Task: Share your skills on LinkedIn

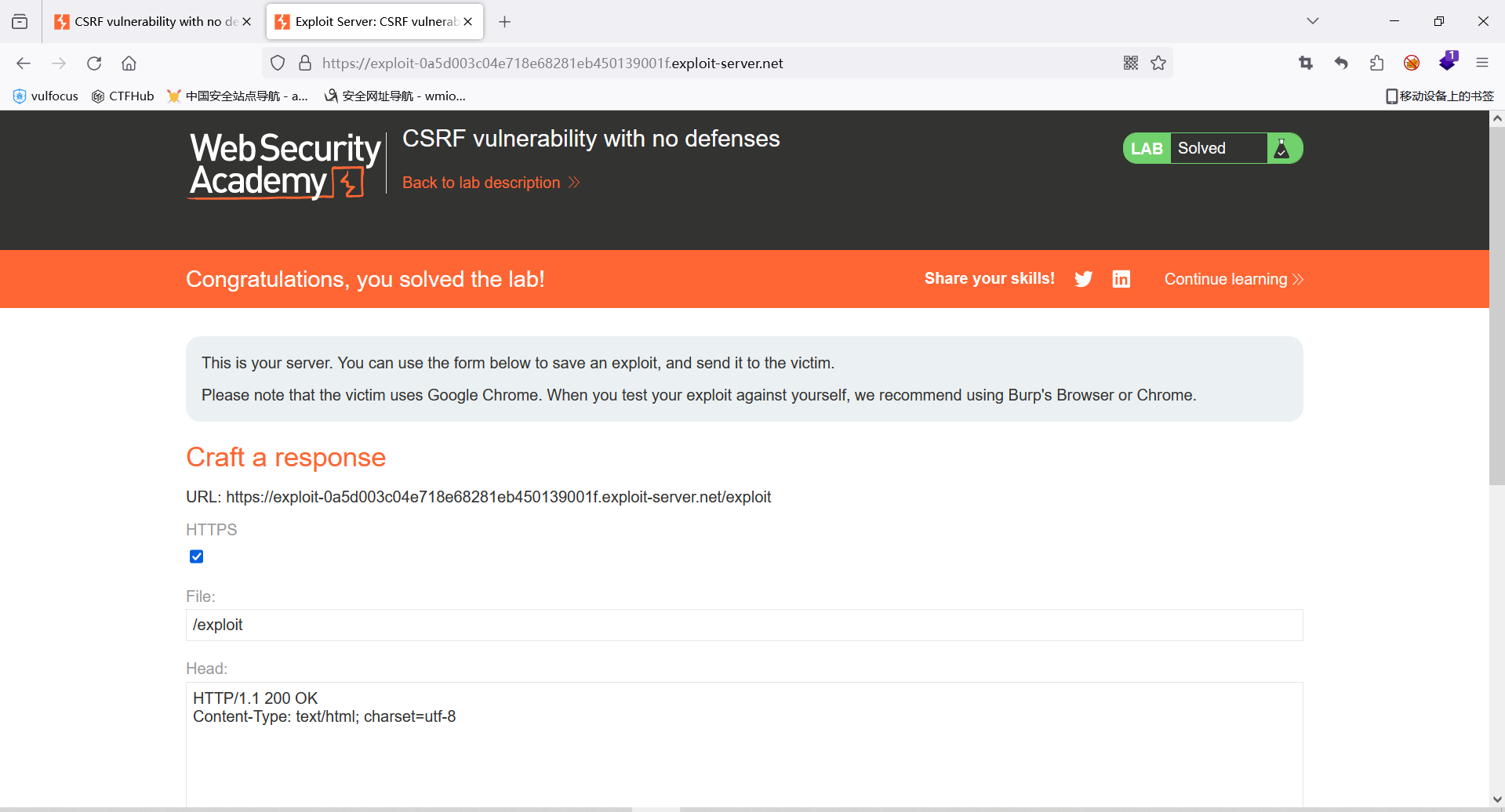Action: pyautogui.click(x=1121, y=279)
